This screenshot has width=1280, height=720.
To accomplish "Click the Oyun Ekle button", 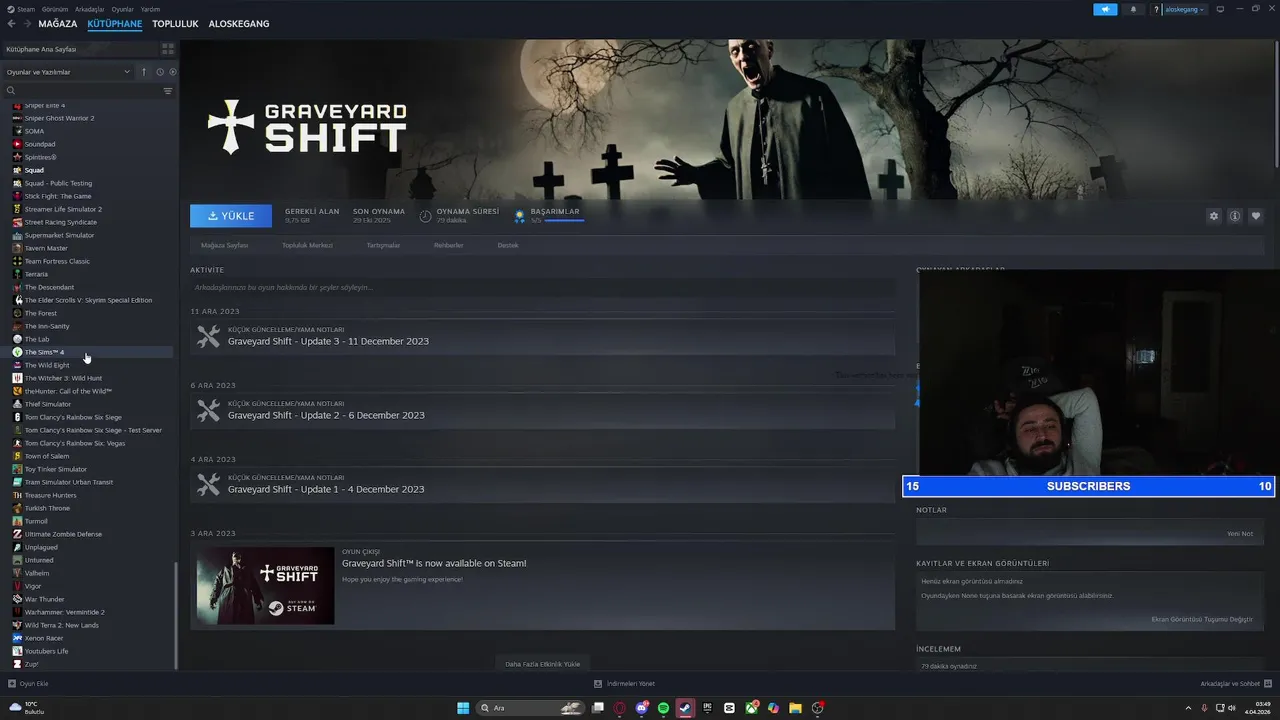I will (x=28, y=684).
